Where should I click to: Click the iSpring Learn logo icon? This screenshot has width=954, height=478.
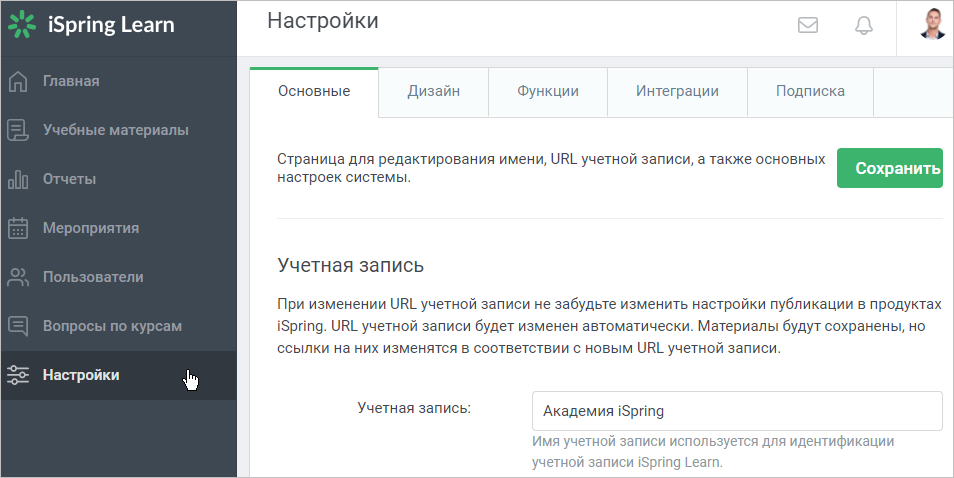pos(22,24)
